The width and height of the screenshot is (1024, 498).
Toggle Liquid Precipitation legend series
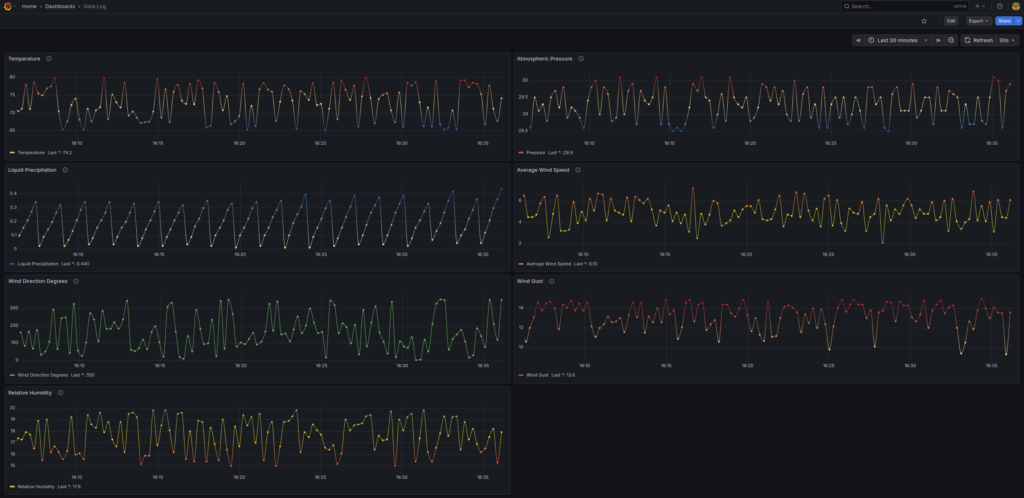38,264
